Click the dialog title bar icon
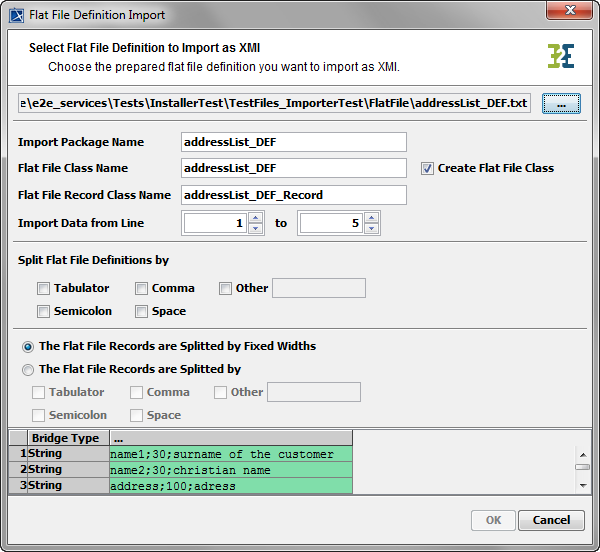 [x=15, y=14]
